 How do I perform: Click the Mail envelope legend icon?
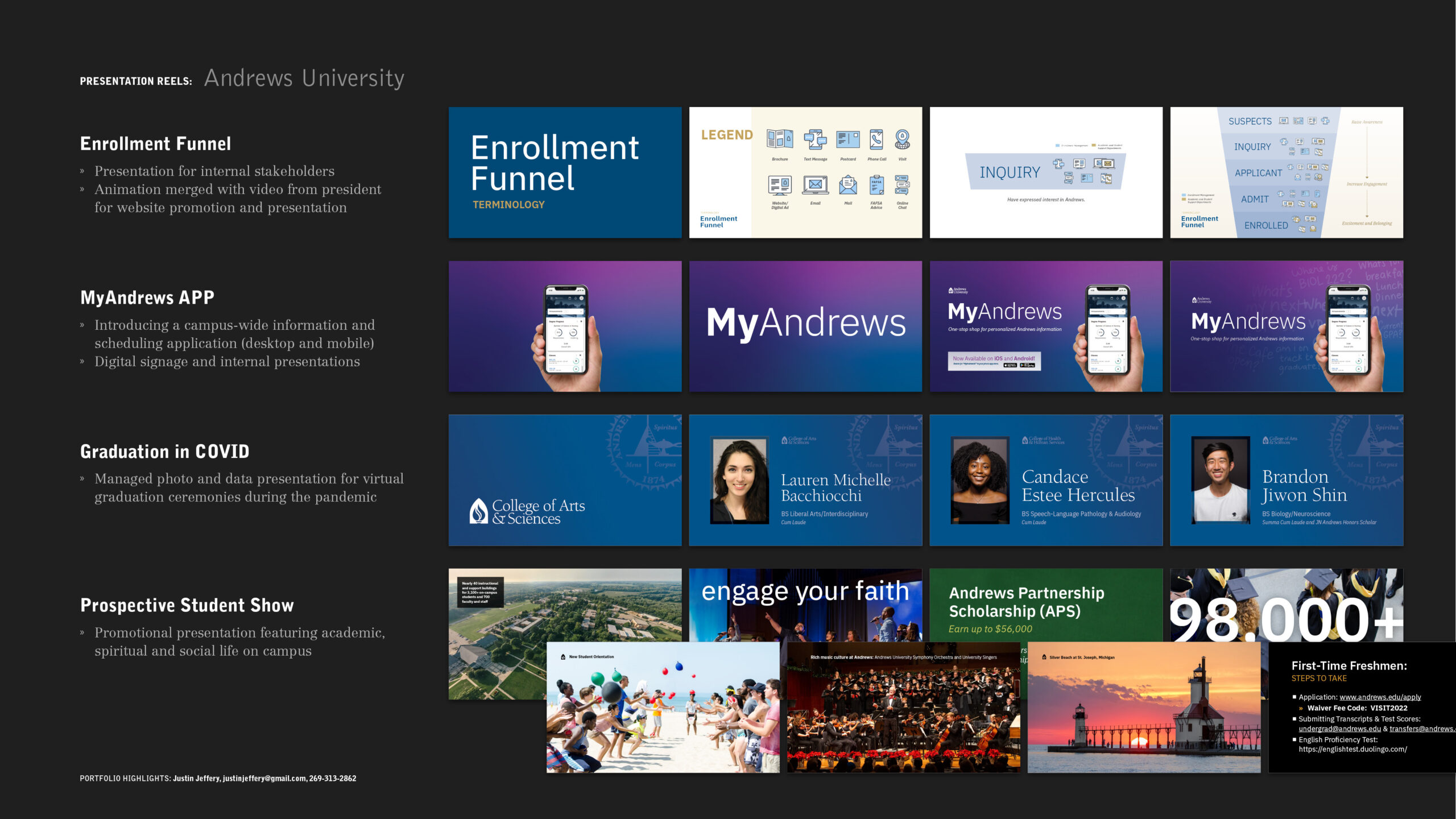pos(847,185)
